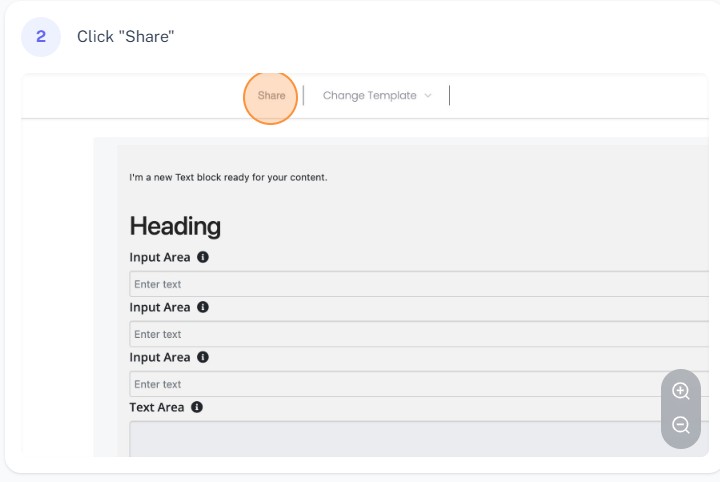The height and width of the screenshot is (482, 720).
Task: Click the "I'm a new Text block" paragraph
Action: click(228, 178)
